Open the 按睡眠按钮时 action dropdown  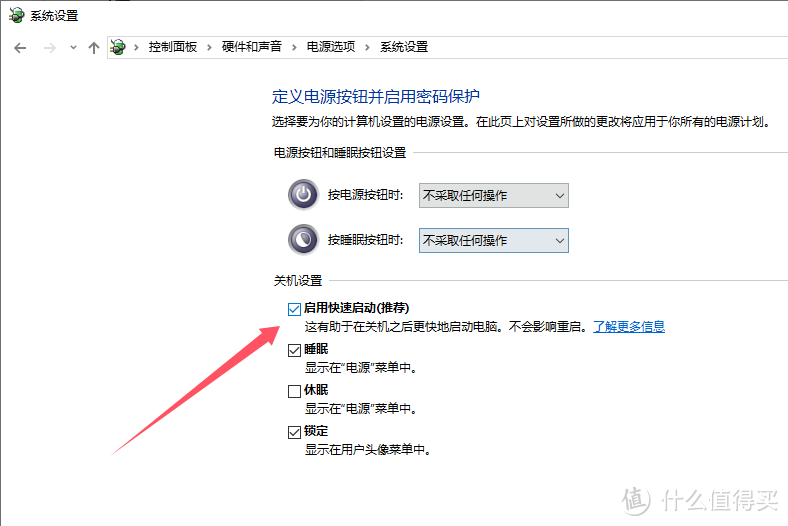click(494, 241)
